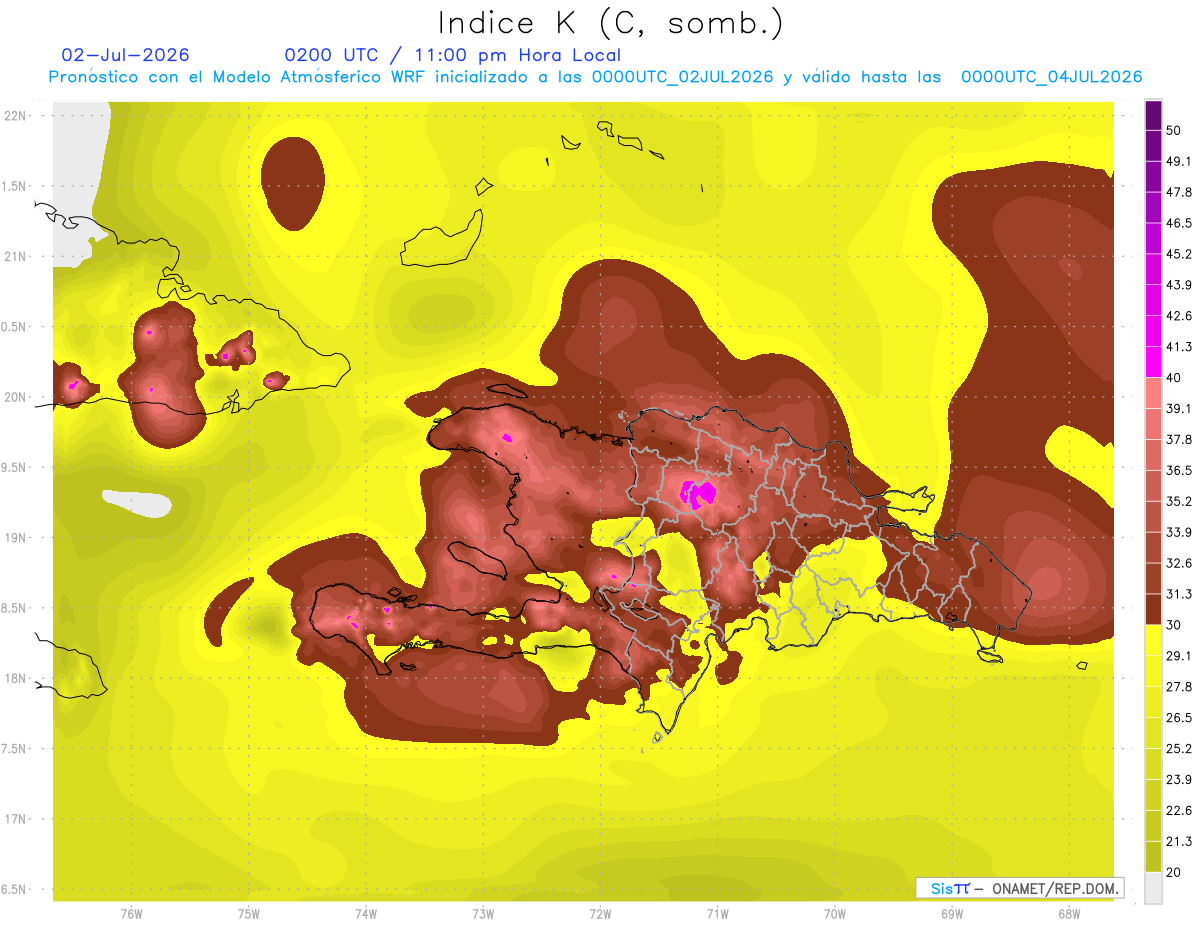This screenshot has width=1200, height=927.
Task: Pick the legend color band between 29.1 and 30
Action: [1153, 640]
